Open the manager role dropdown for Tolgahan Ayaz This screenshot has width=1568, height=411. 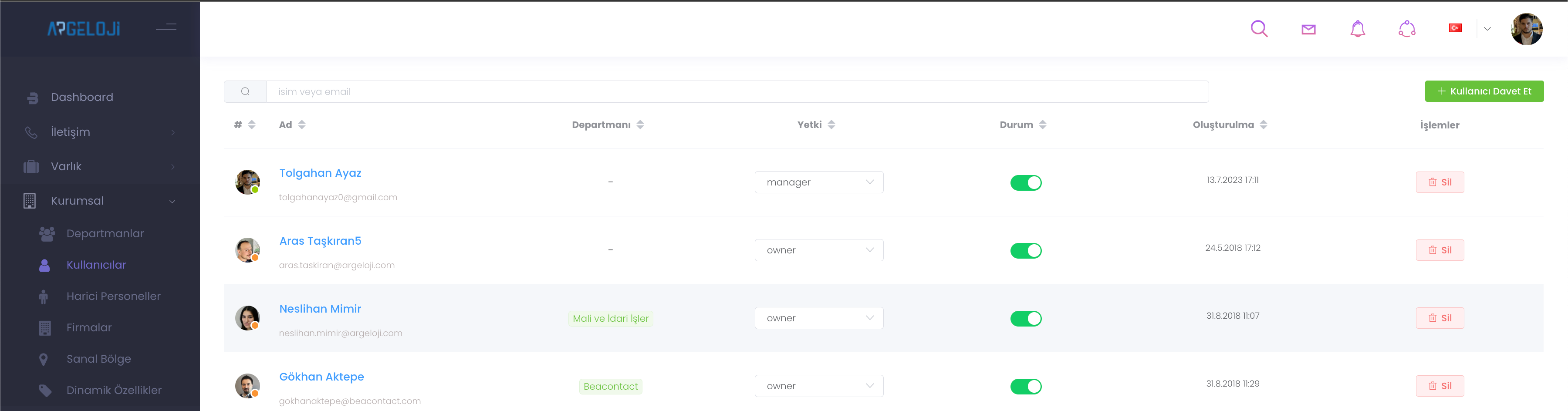point(819,182)
